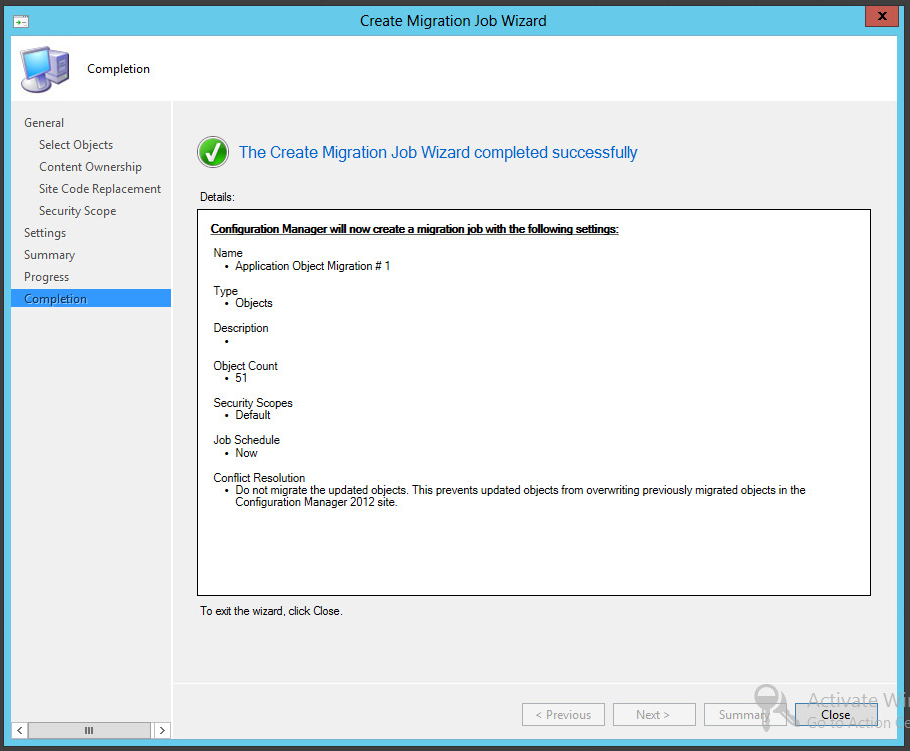Select the General step in the sidebar
The height and width of the screenshot is (751, 910).
point(44,122)
